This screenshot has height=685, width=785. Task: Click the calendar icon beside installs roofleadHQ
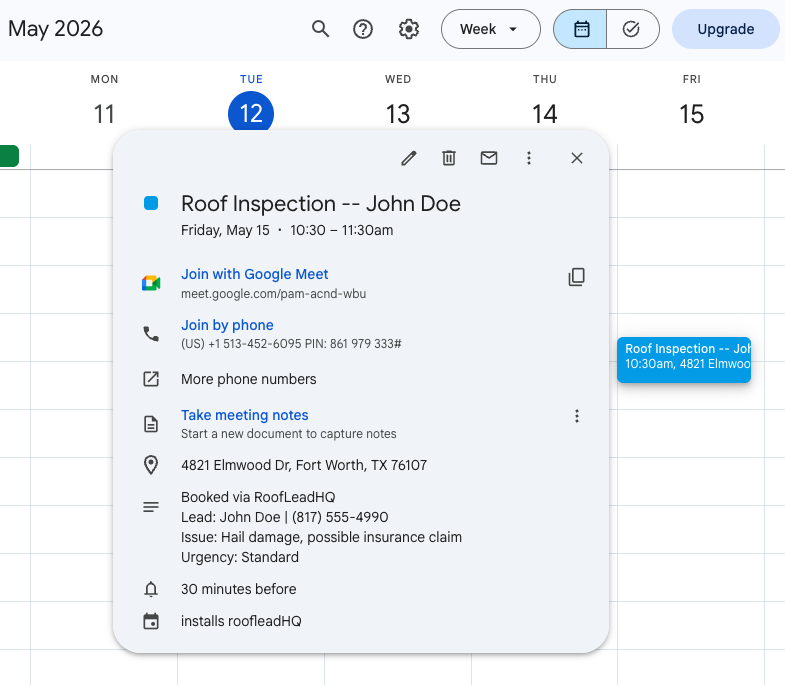pos(151,621)
